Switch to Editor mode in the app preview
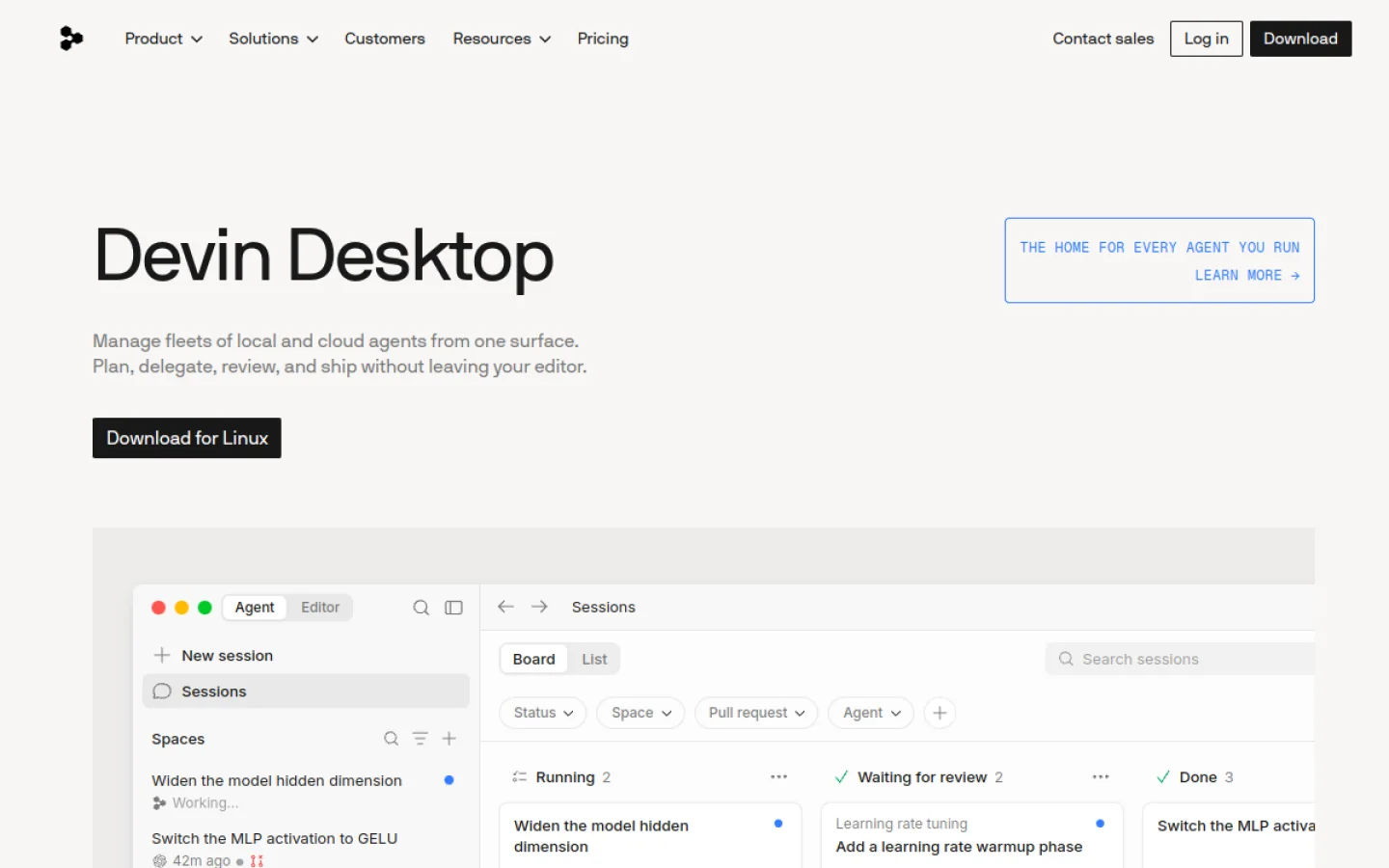Image resolution: width=1389 pixels, height=868 pixels. [x=320, y=608]
